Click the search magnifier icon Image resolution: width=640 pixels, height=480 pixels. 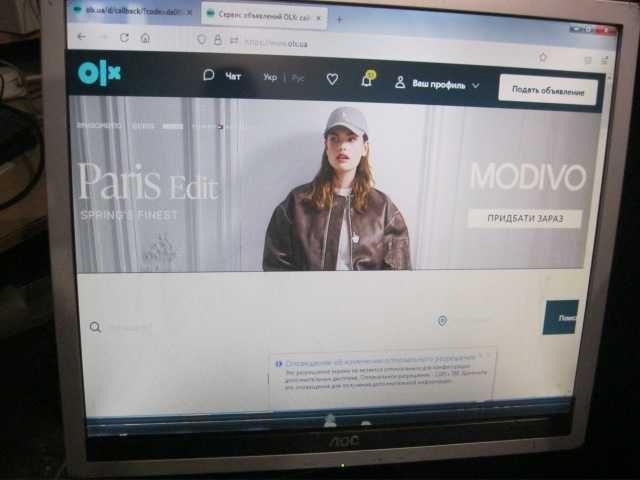tap(95, 327)
